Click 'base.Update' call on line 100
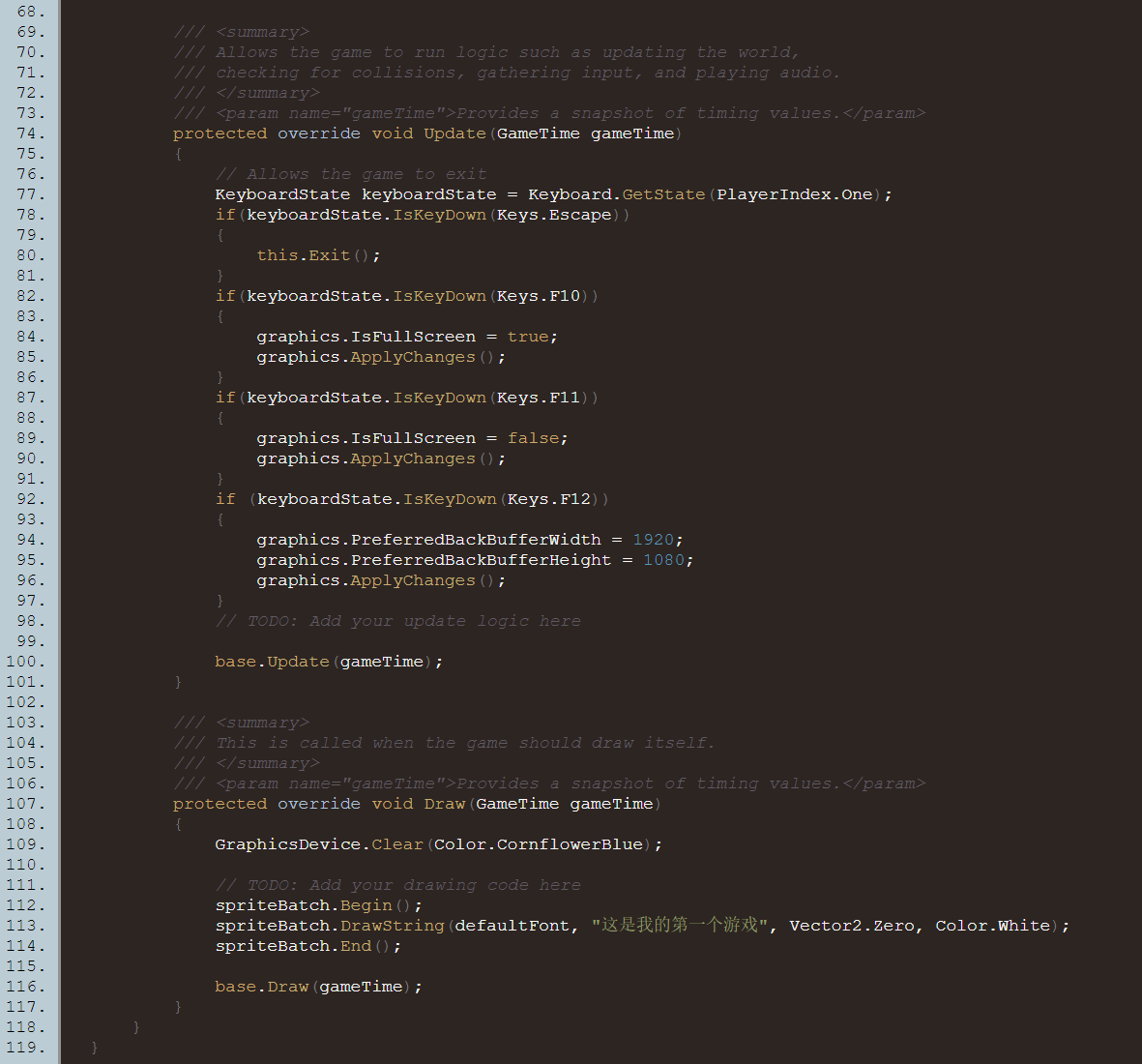This screenshot has height=1064, width=1142. 273,662
